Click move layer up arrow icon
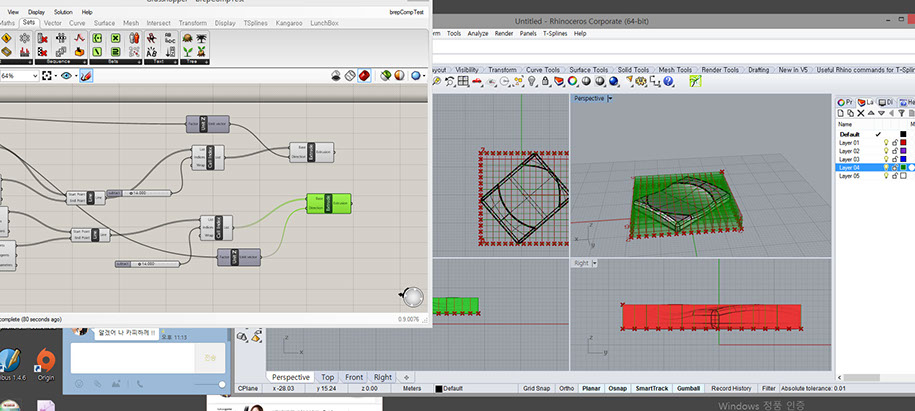This screenshot has height=411, width=915. click(x=871, y=113)
